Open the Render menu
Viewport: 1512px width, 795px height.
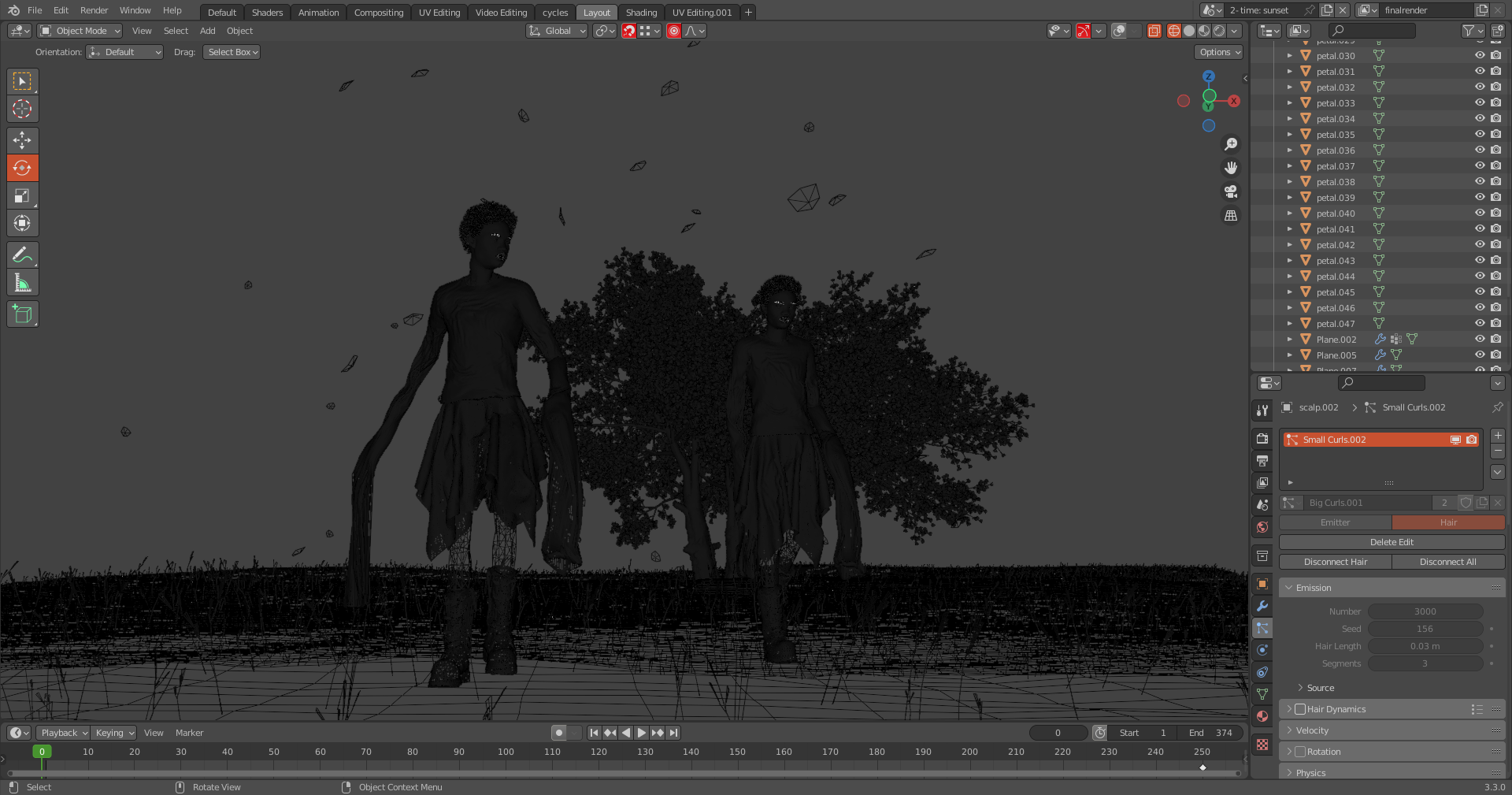(94, 10)
